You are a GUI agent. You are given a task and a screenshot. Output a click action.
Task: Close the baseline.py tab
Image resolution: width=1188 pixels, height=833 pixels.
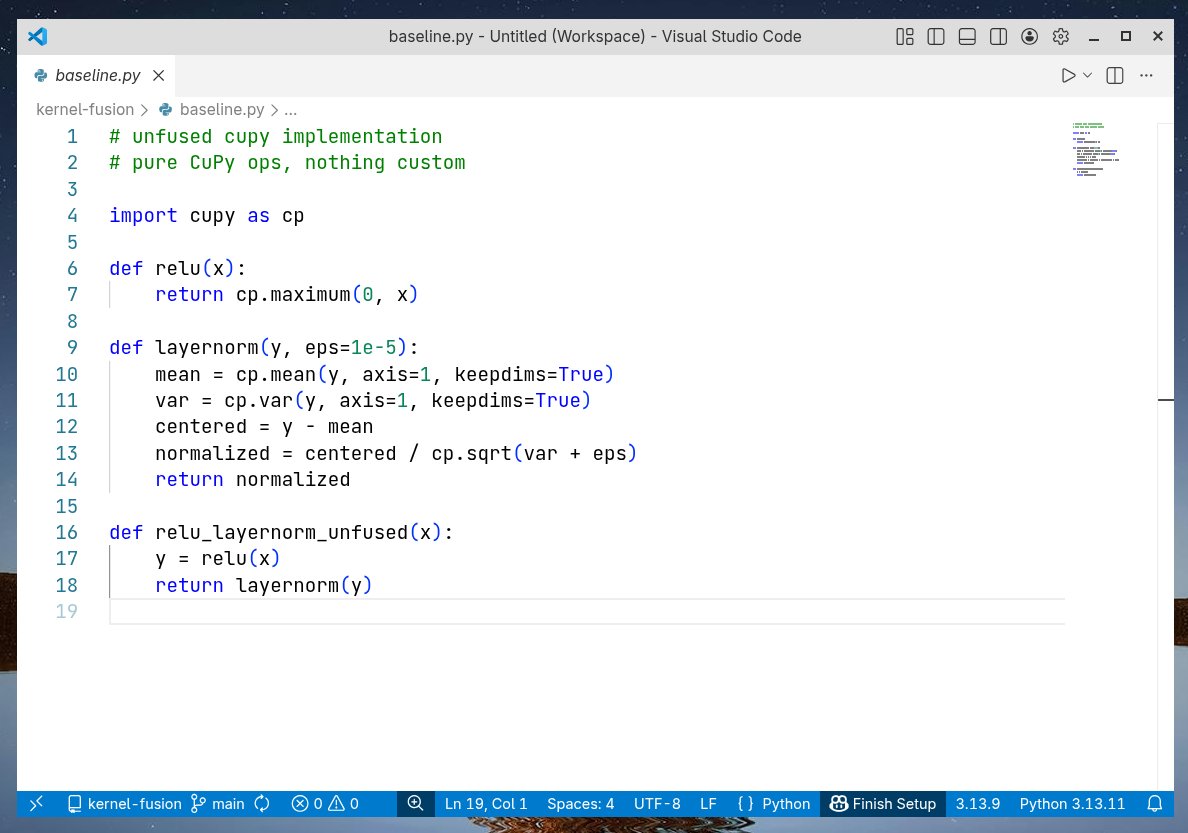coord(158,75)
